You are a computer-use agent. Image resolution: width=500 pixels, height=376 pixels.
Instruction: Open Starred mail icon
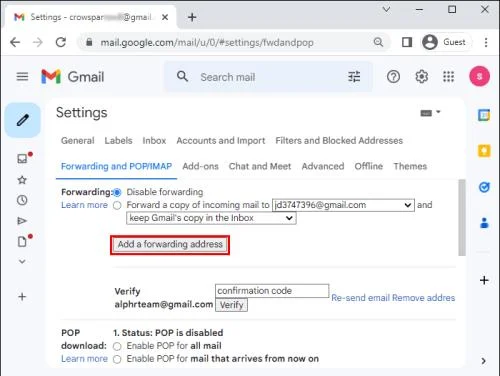[22, 180]
